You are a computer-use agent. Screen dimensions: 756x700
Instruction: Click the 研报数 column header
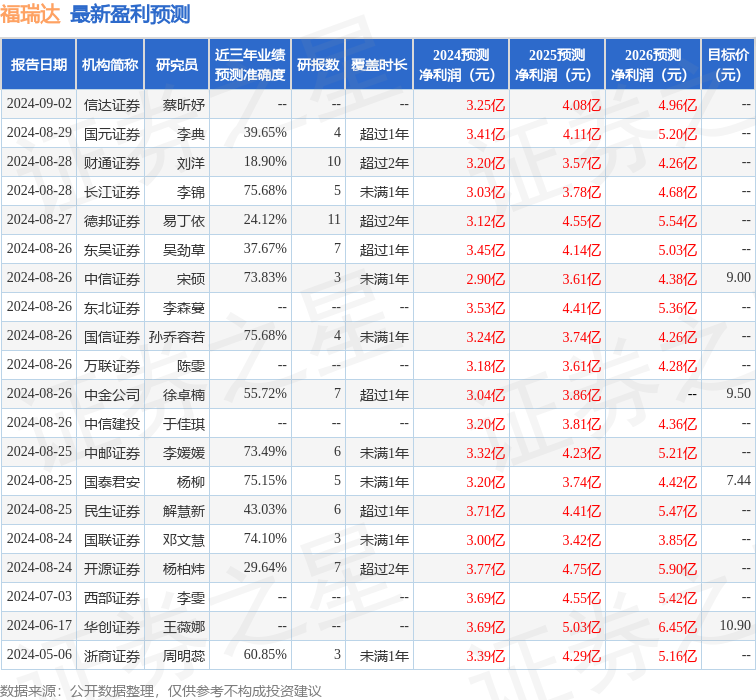coord(318,65)
